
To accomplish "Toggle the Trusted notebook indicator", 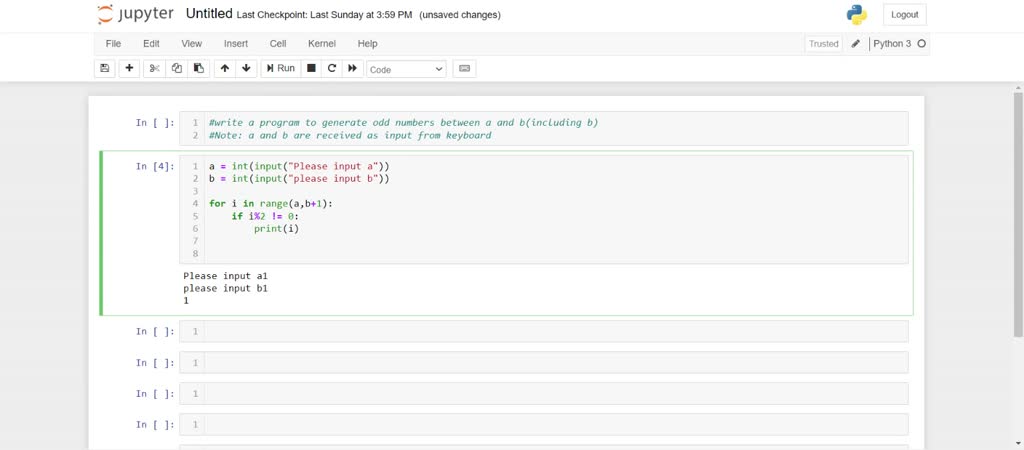I will coord(824,44).
